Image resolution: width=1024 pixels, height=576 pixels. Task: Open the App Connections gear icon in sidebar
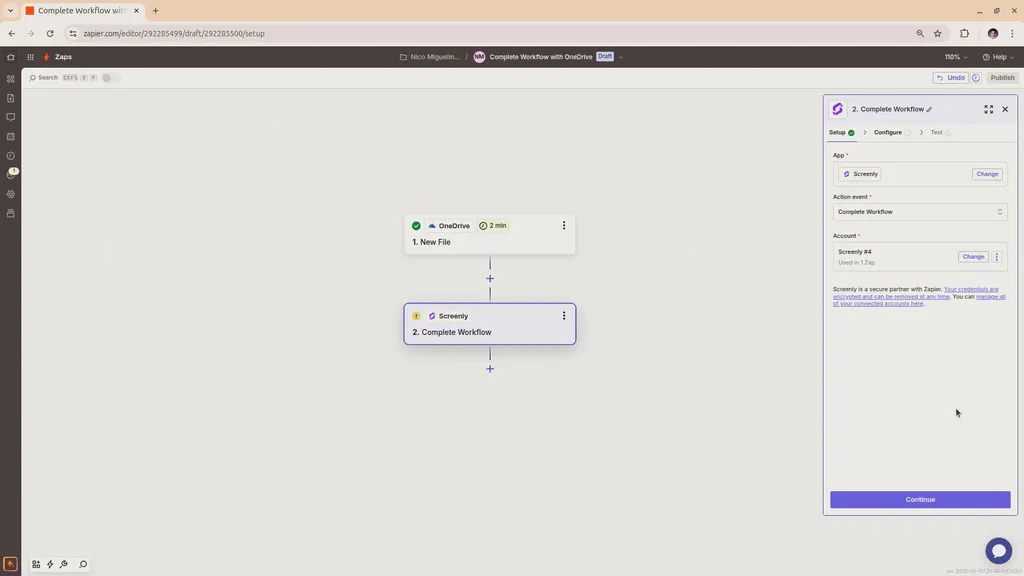(10, 194)
